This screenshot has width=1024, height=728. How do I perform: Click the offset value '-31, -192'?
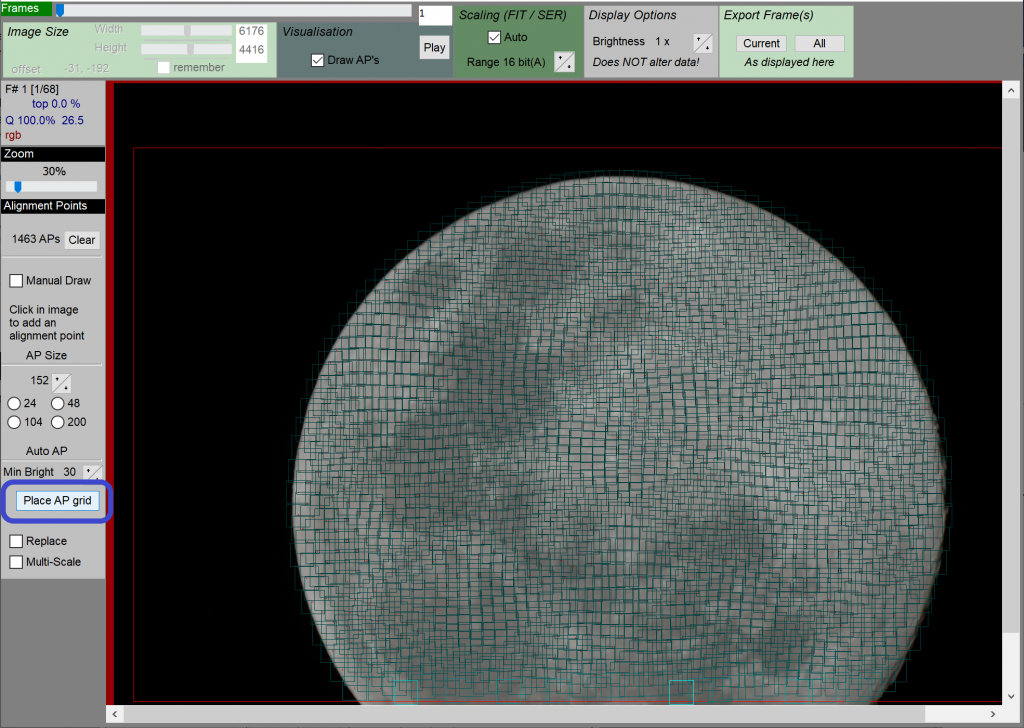[x=87, y=68]
